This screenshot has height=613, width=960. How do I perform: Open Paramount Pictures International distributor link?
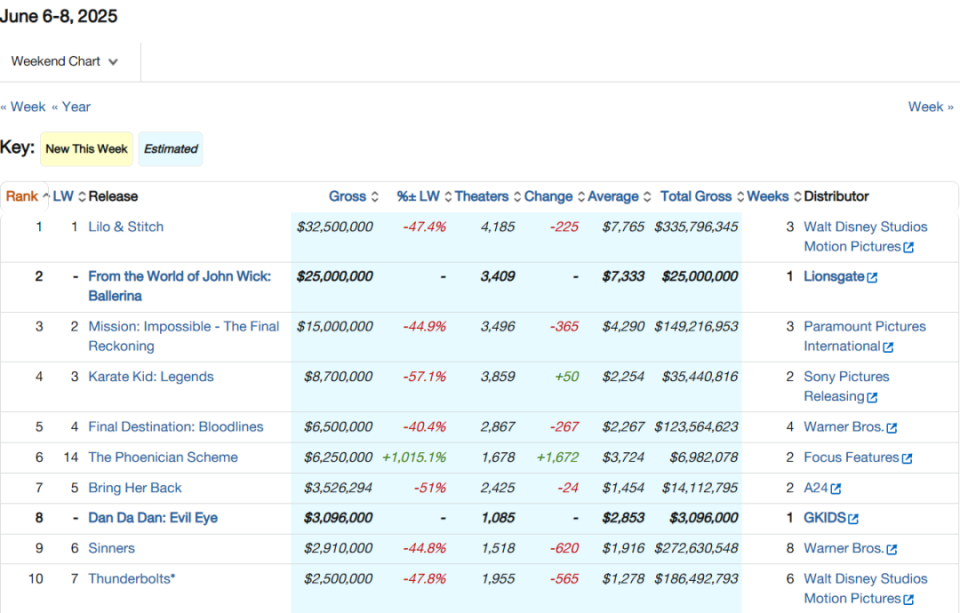coord(864,336)
